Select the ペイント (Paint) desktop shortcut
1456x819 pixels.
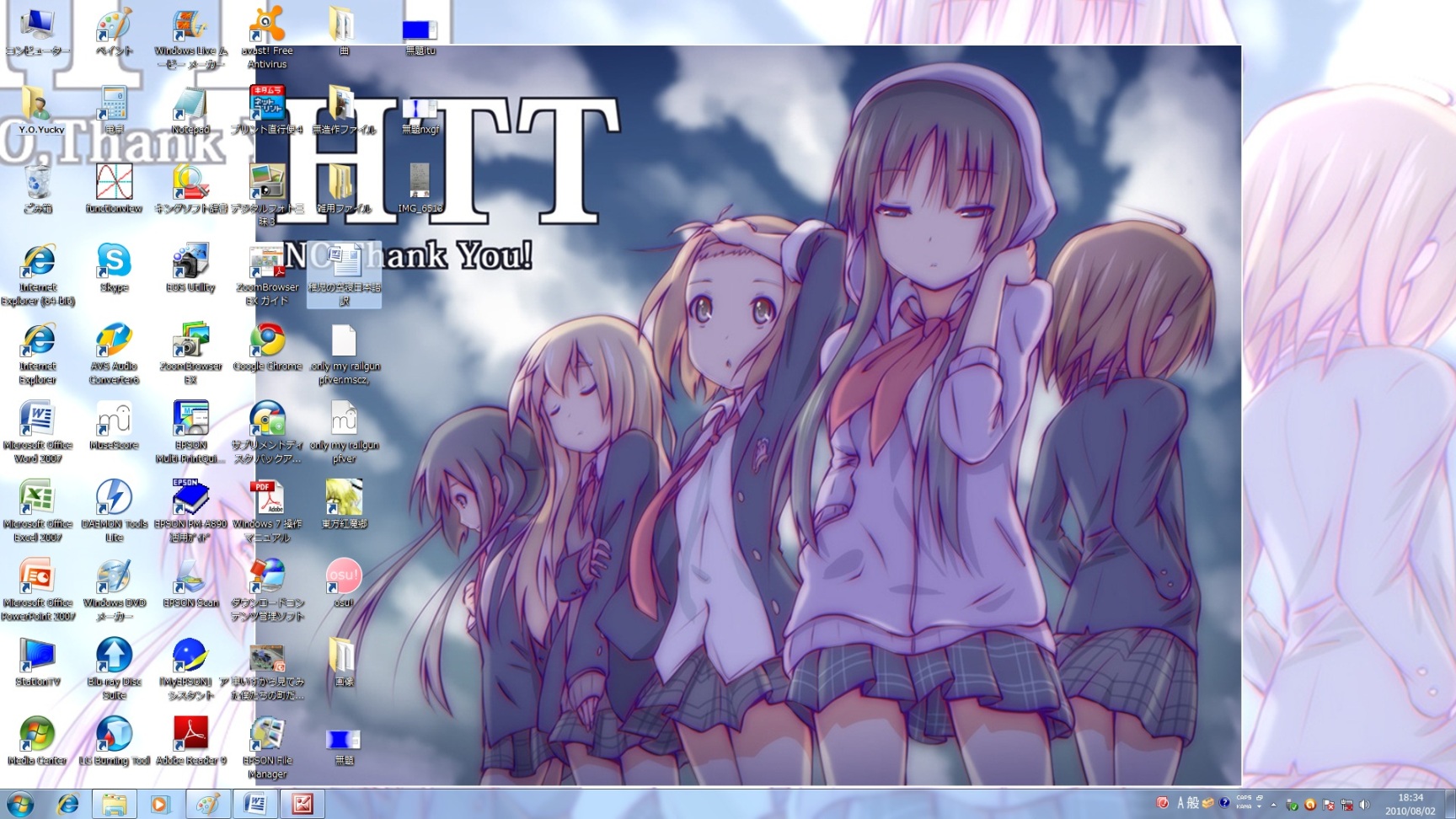tap(114, 34)
